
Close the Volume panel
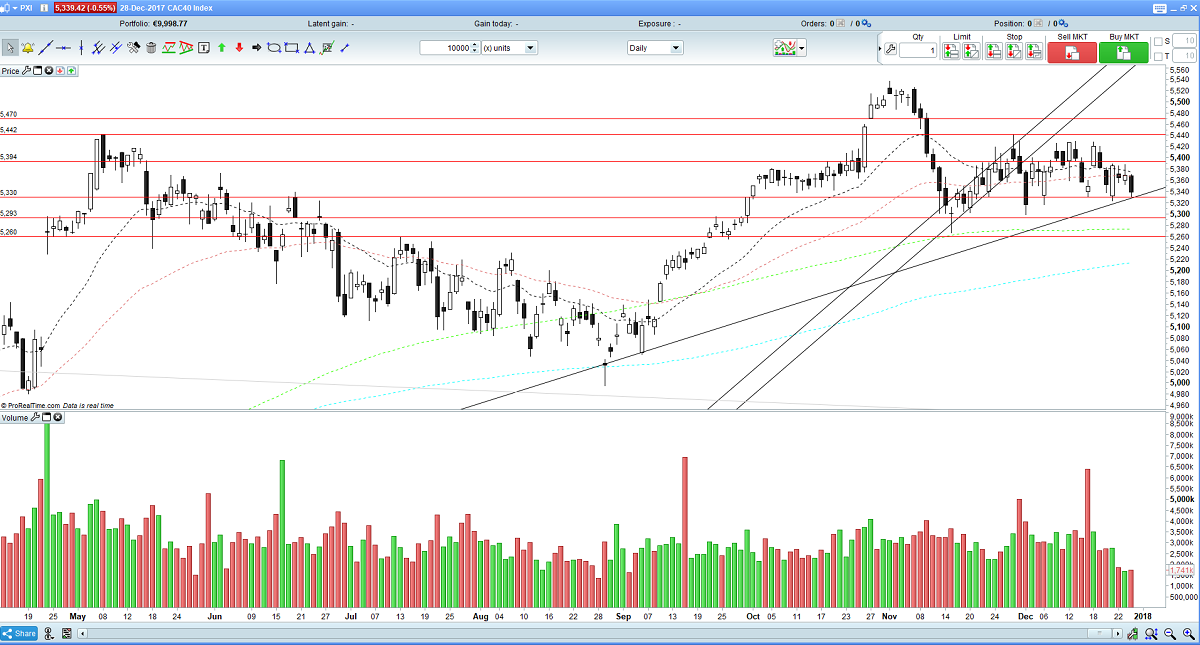click(x=57, y=417)
